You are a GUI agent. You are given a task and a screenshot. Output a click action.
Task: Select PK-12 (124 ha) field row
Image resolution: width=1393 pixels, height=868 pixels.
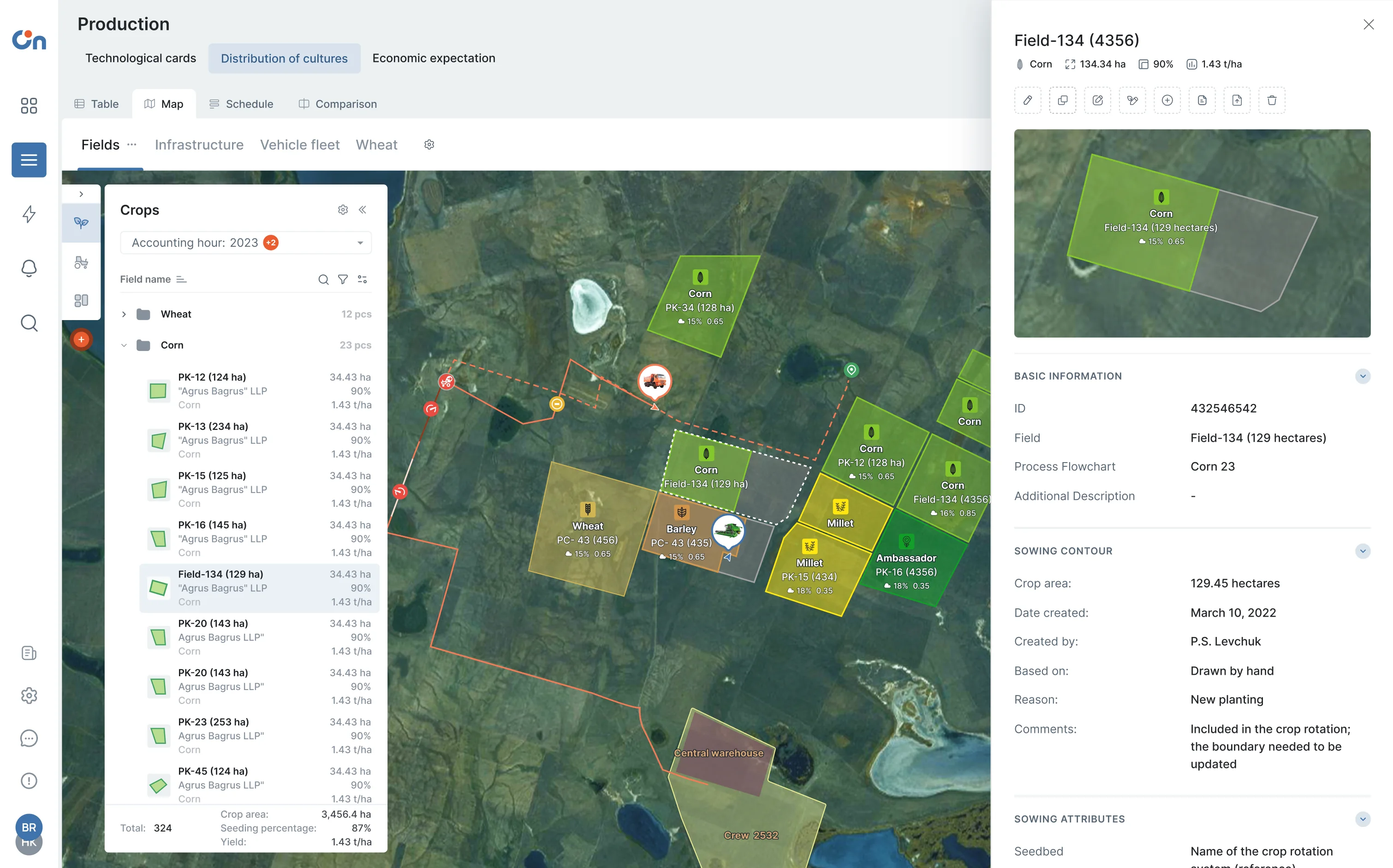pos(259,391)
